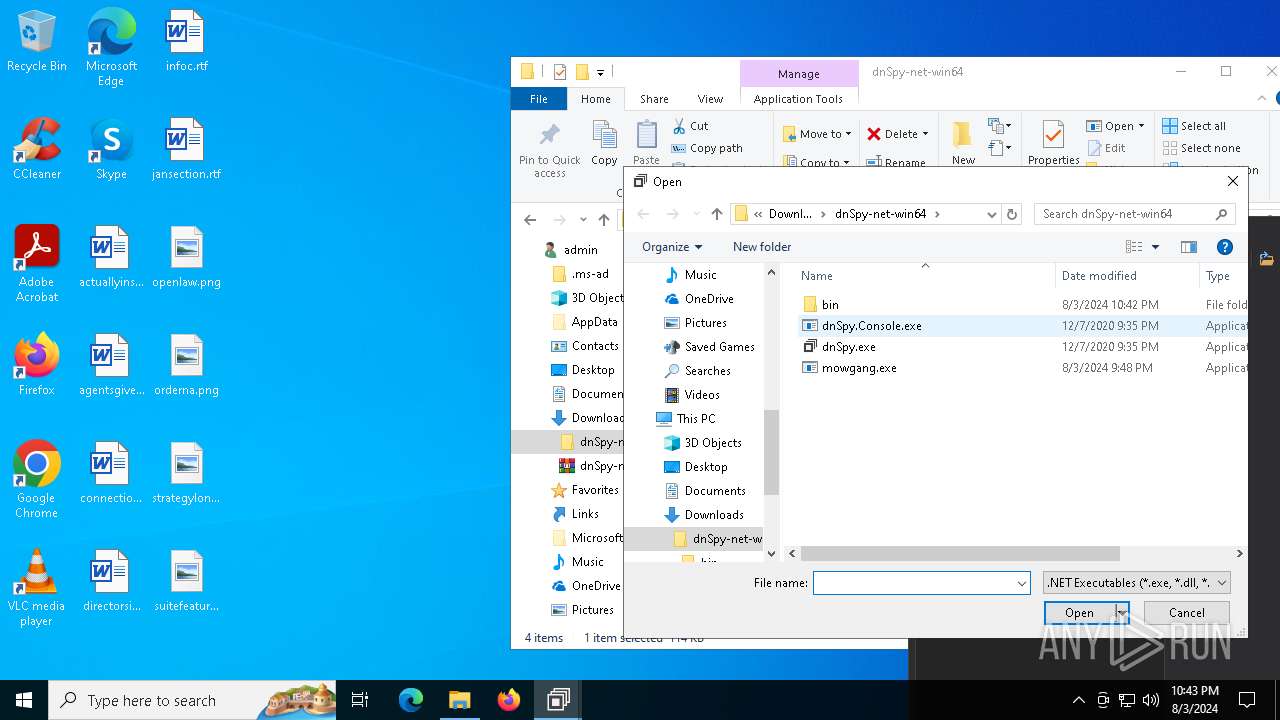Open the Open button split arrow
1280x720 pixels.
1122,613
